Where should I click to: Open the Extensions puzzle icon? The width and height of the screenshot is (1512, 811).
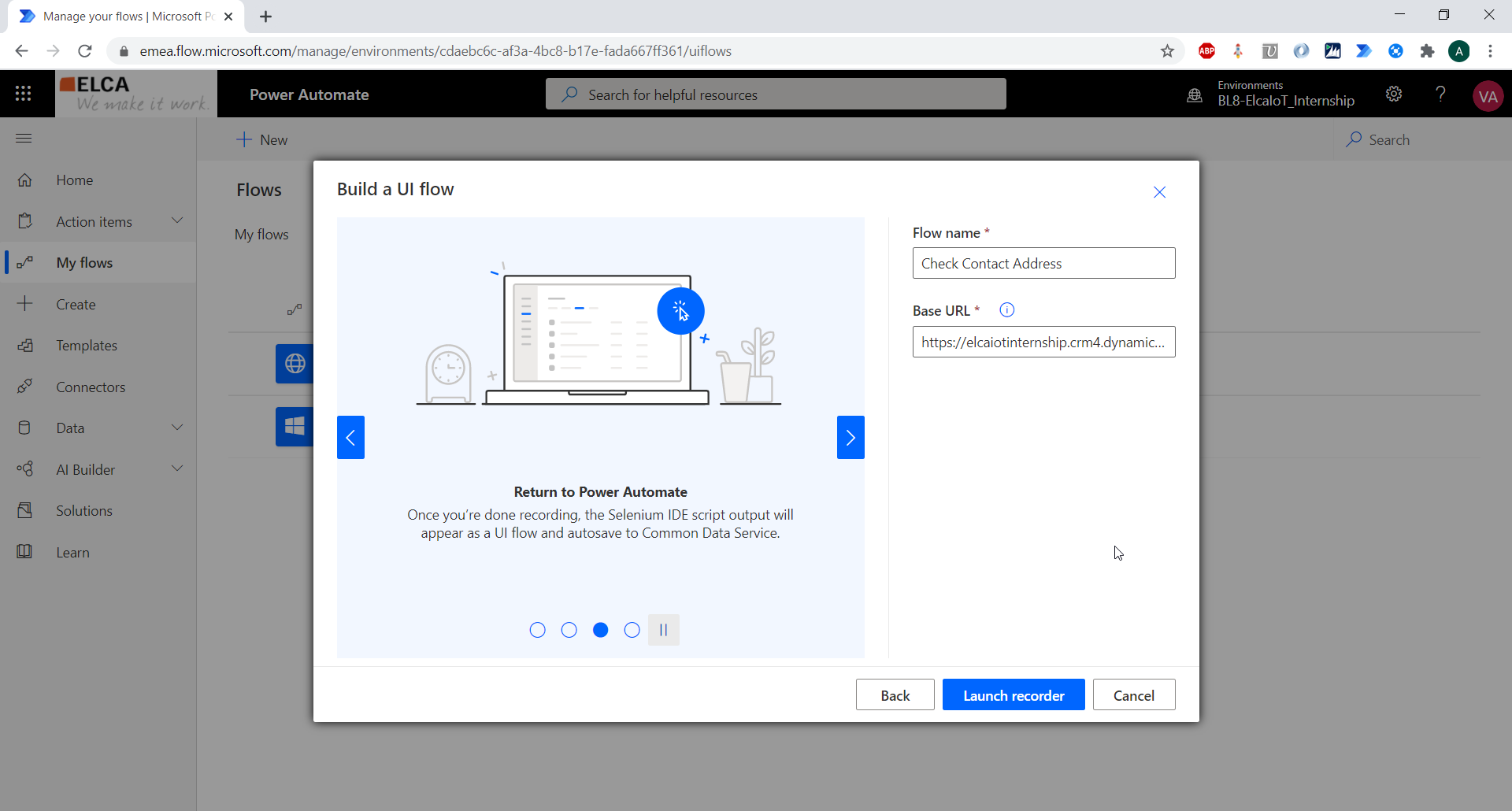point(1427,51)
